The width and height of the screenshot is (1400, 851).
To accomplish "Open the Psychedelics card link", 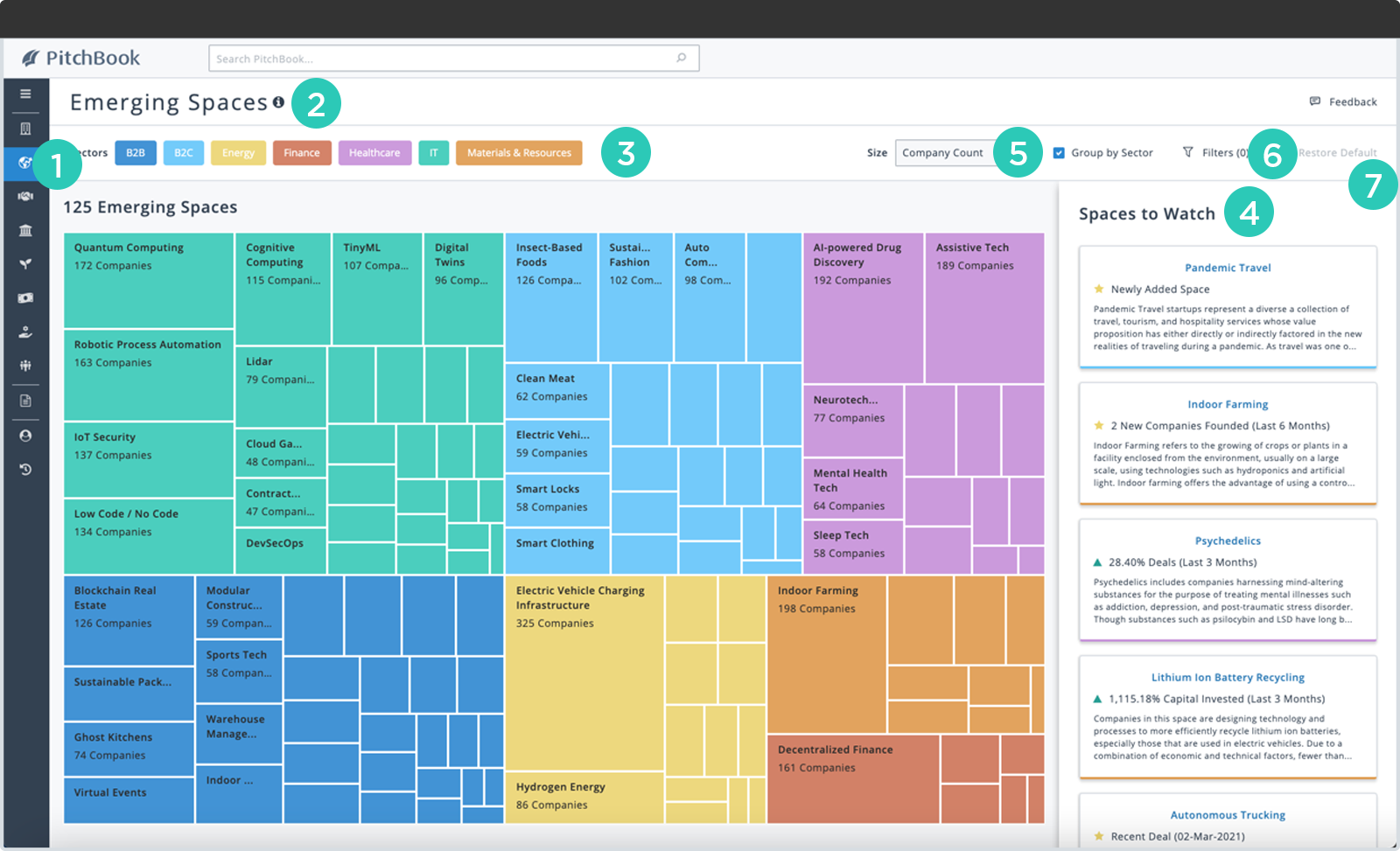I will point(1228,541).
